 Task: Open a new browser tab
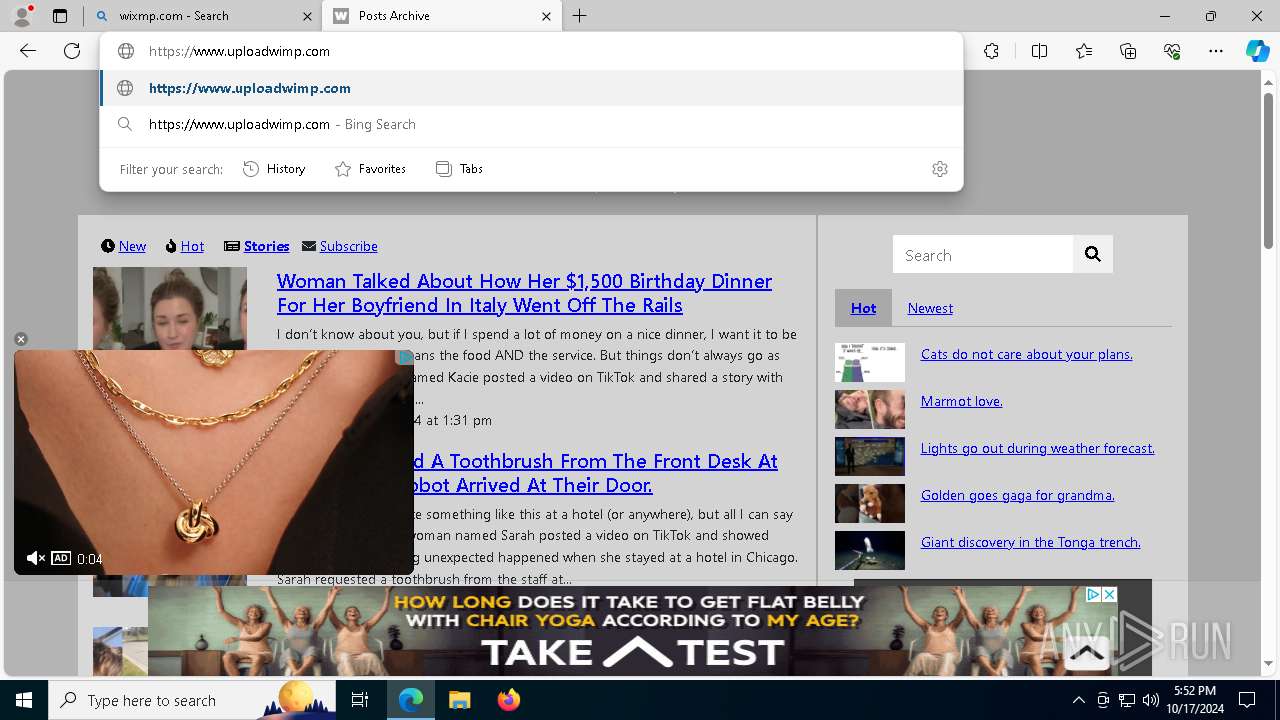(580, 16)
